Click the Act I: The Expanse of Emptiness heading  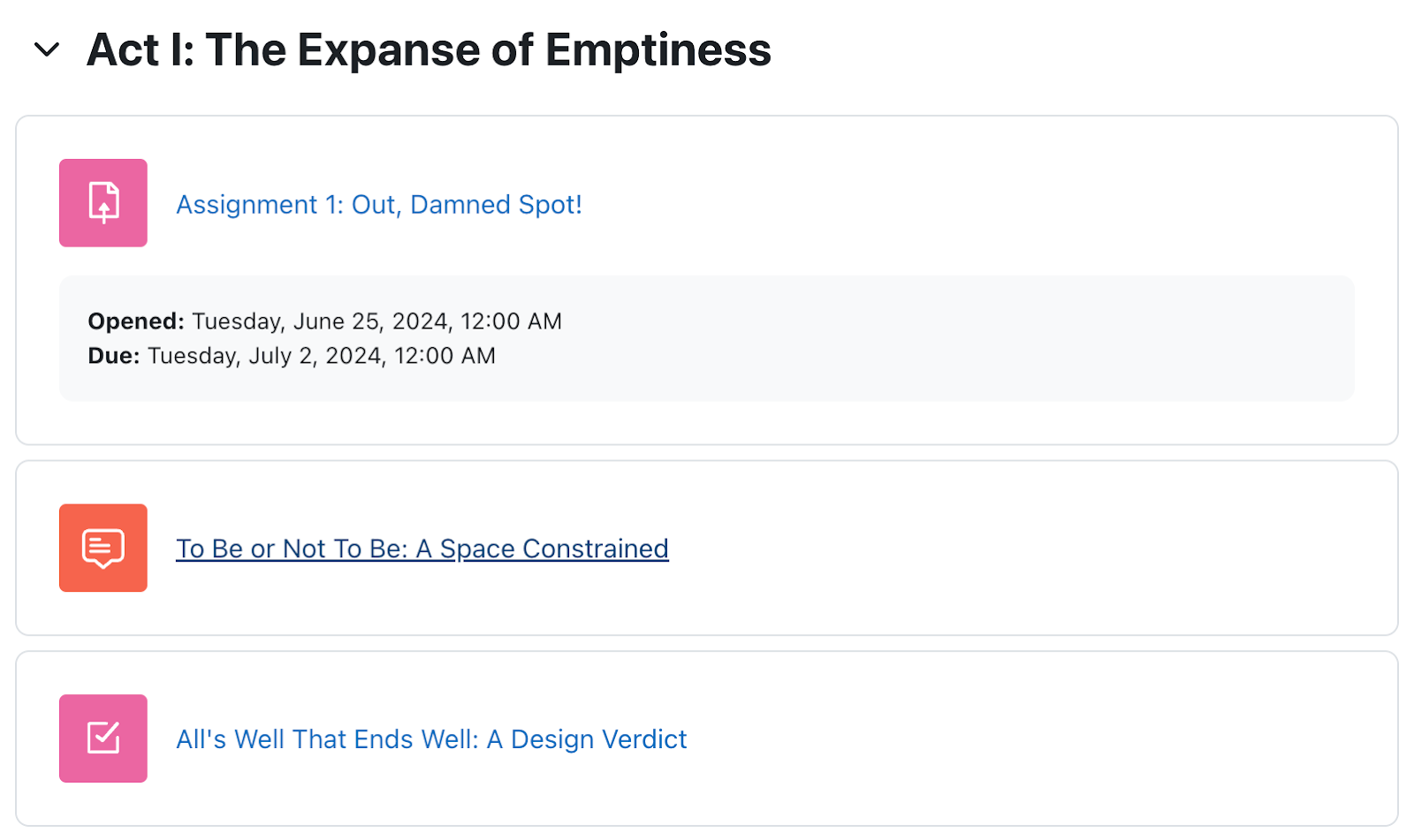tap(429, 49)
